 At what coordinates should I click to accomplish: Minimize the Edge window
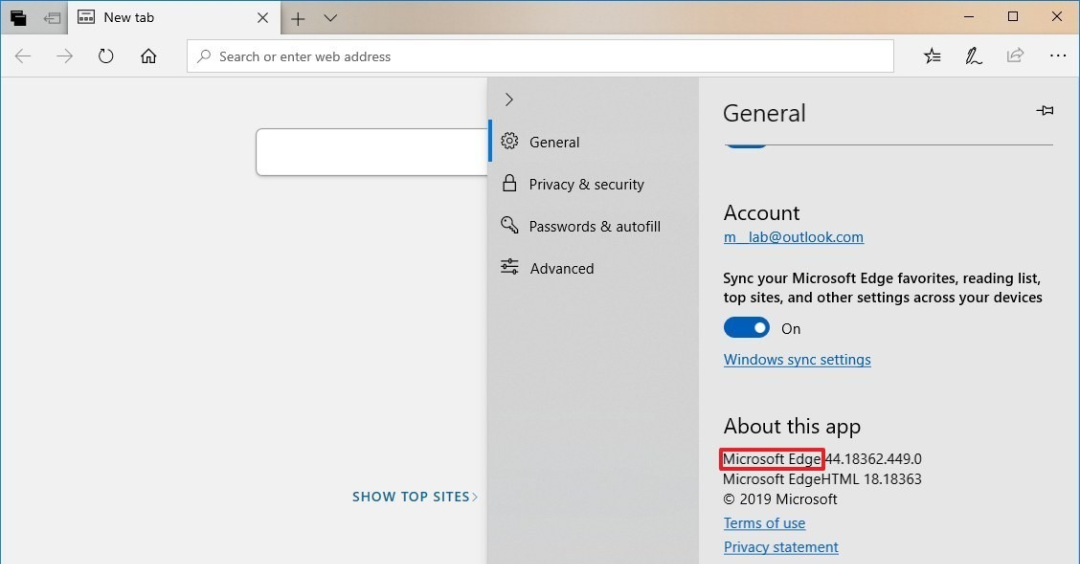pyautogui.click(x=968, y=17)
